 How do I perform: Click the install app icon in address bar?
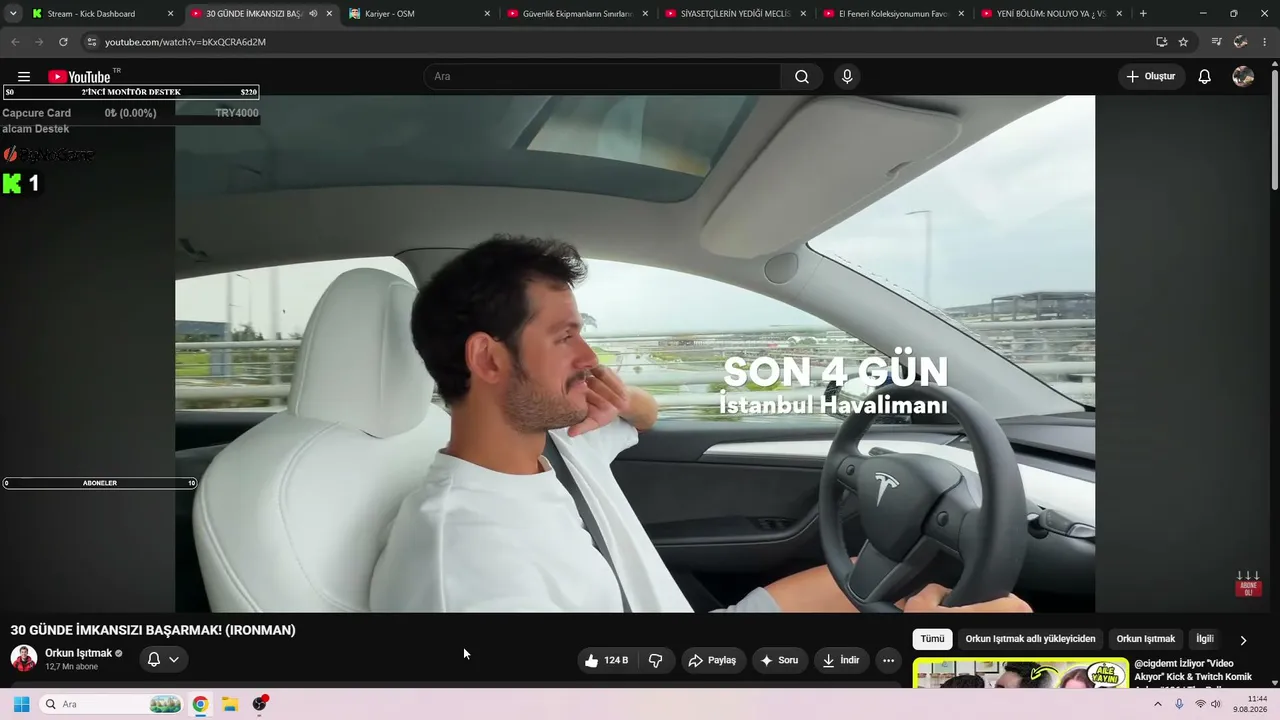(1161, 42)
